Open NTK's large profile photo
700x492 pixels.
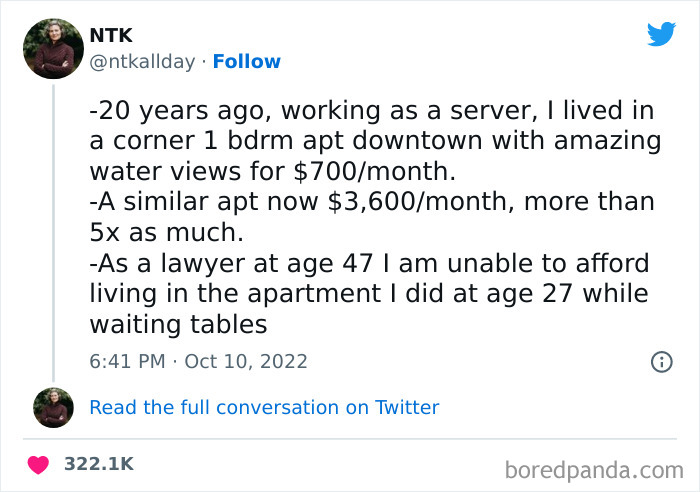53,48
